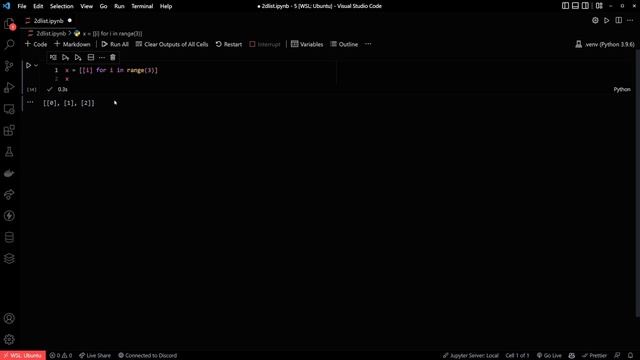Viewport: 640px width, 360px height.
Task: Open cell output more actions ellipsis
Action: click(30, 102)
